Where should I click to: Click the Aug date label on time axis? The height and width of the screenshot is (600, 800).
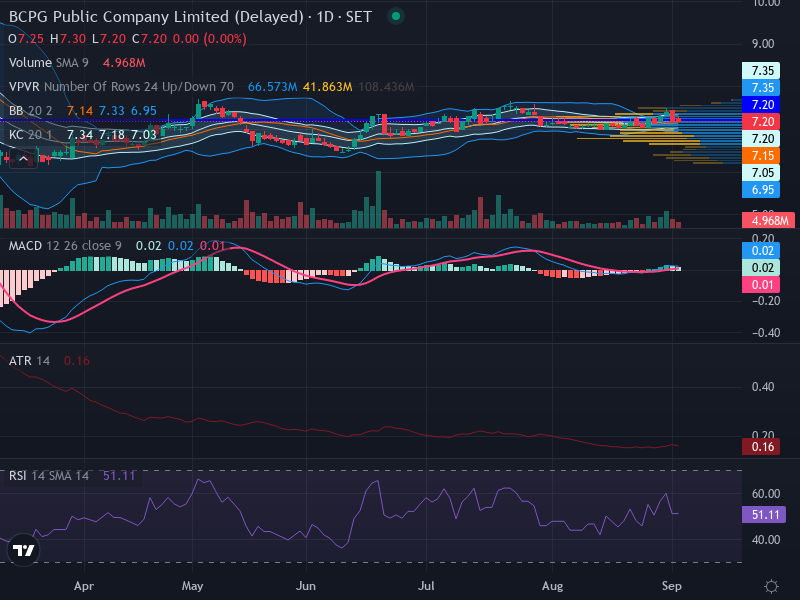coord(553,586)
